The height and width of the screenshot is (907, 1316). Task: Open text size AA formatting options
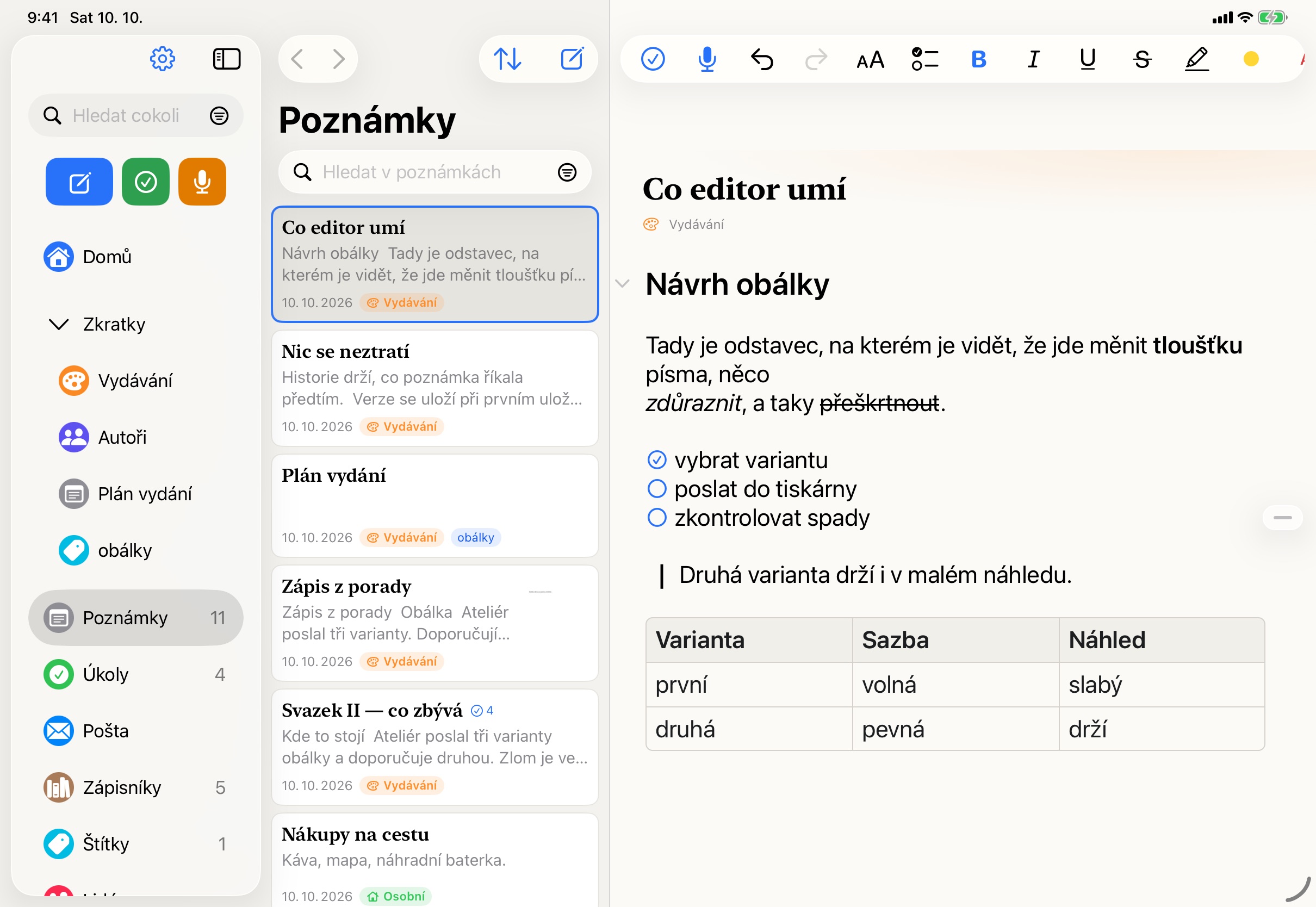click(x=870, y=59)
